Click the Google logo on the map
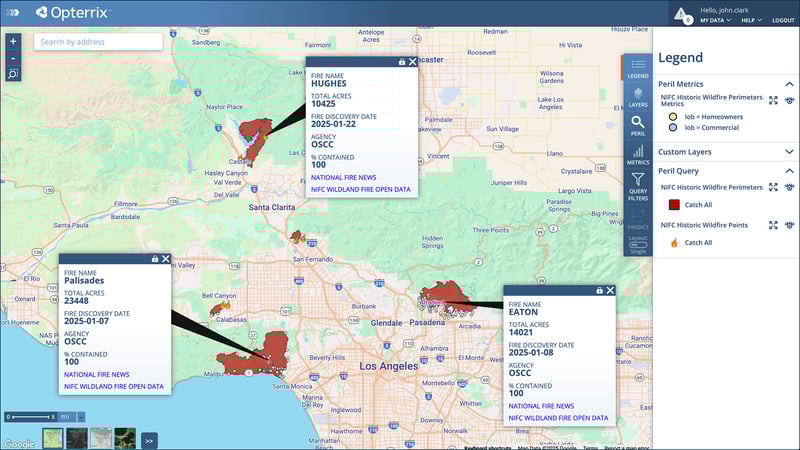 [19, 444]
